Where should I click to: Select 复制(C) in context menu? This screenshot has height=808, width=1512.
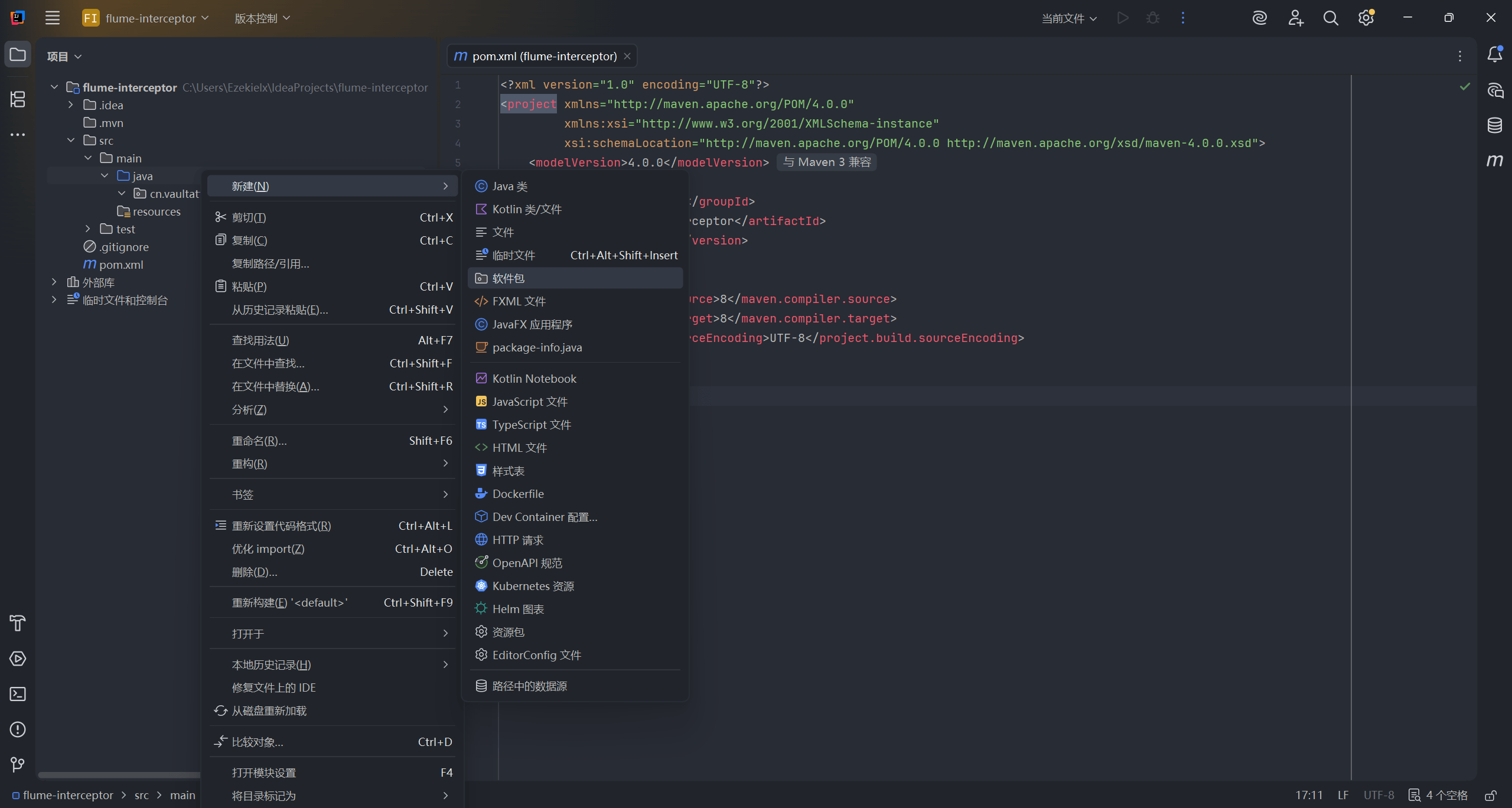click(x=333, y=240)
